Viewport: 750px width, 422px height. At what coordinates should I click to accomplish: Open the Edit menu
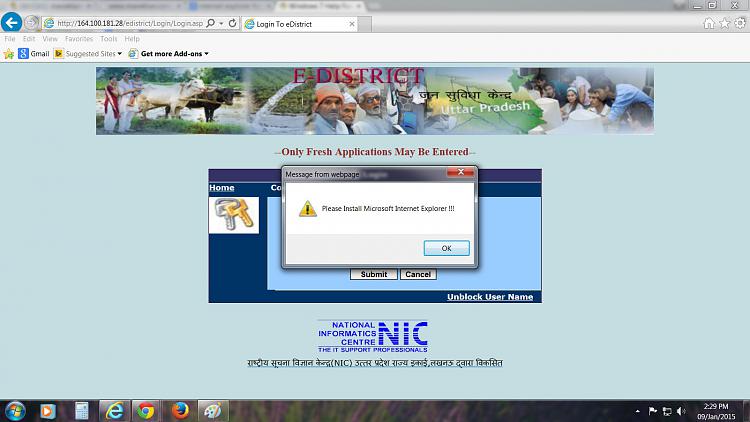coord(29,39)
